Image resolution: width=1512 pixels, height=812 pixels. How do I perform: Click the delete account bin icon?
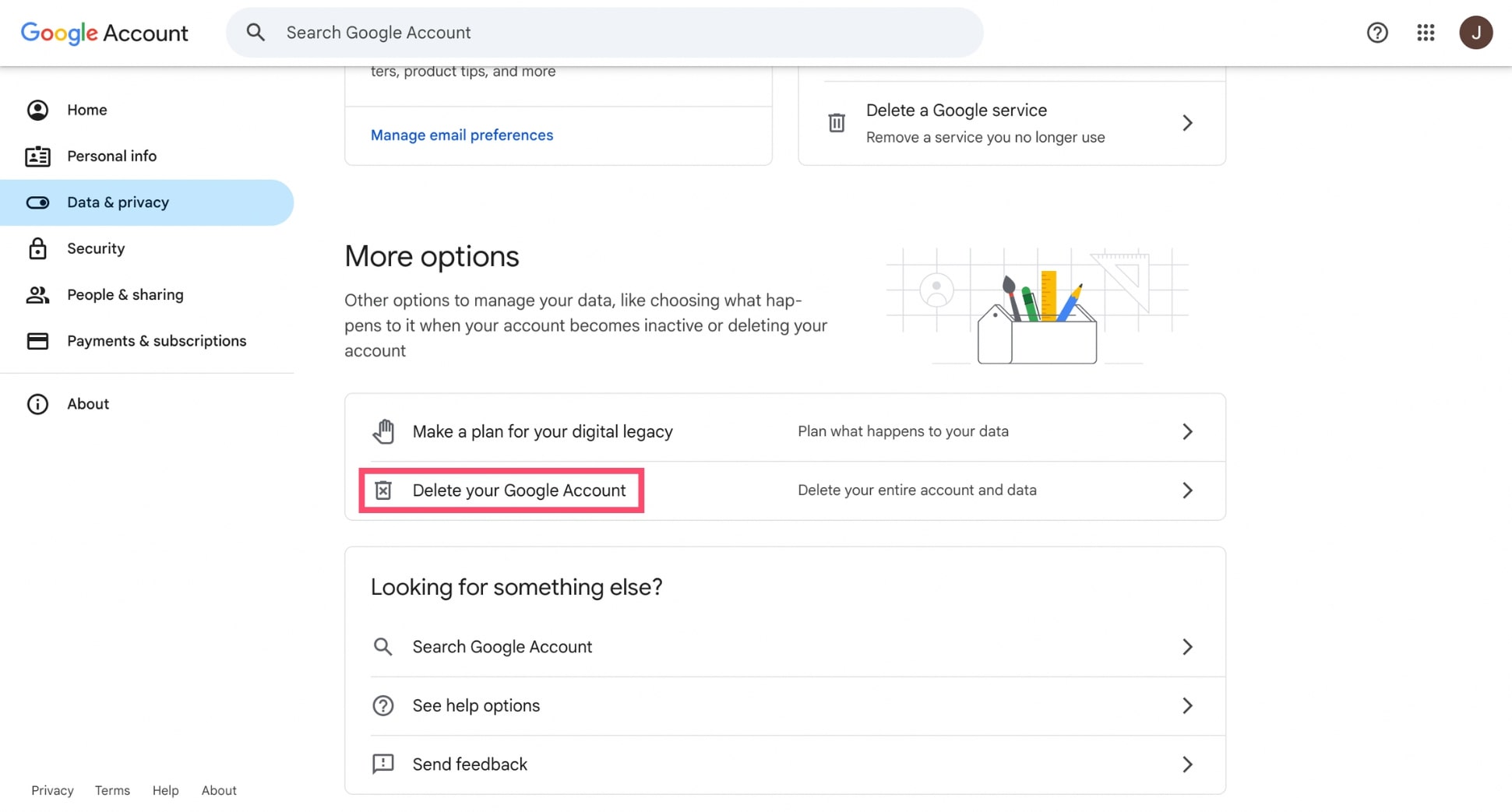[383, 490]
